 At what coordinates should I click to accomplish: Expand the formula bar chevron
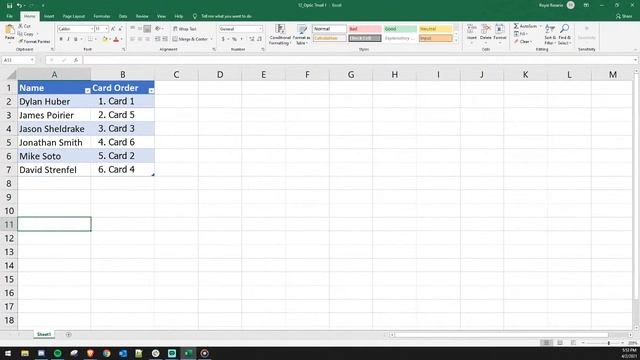click(636, 60)
